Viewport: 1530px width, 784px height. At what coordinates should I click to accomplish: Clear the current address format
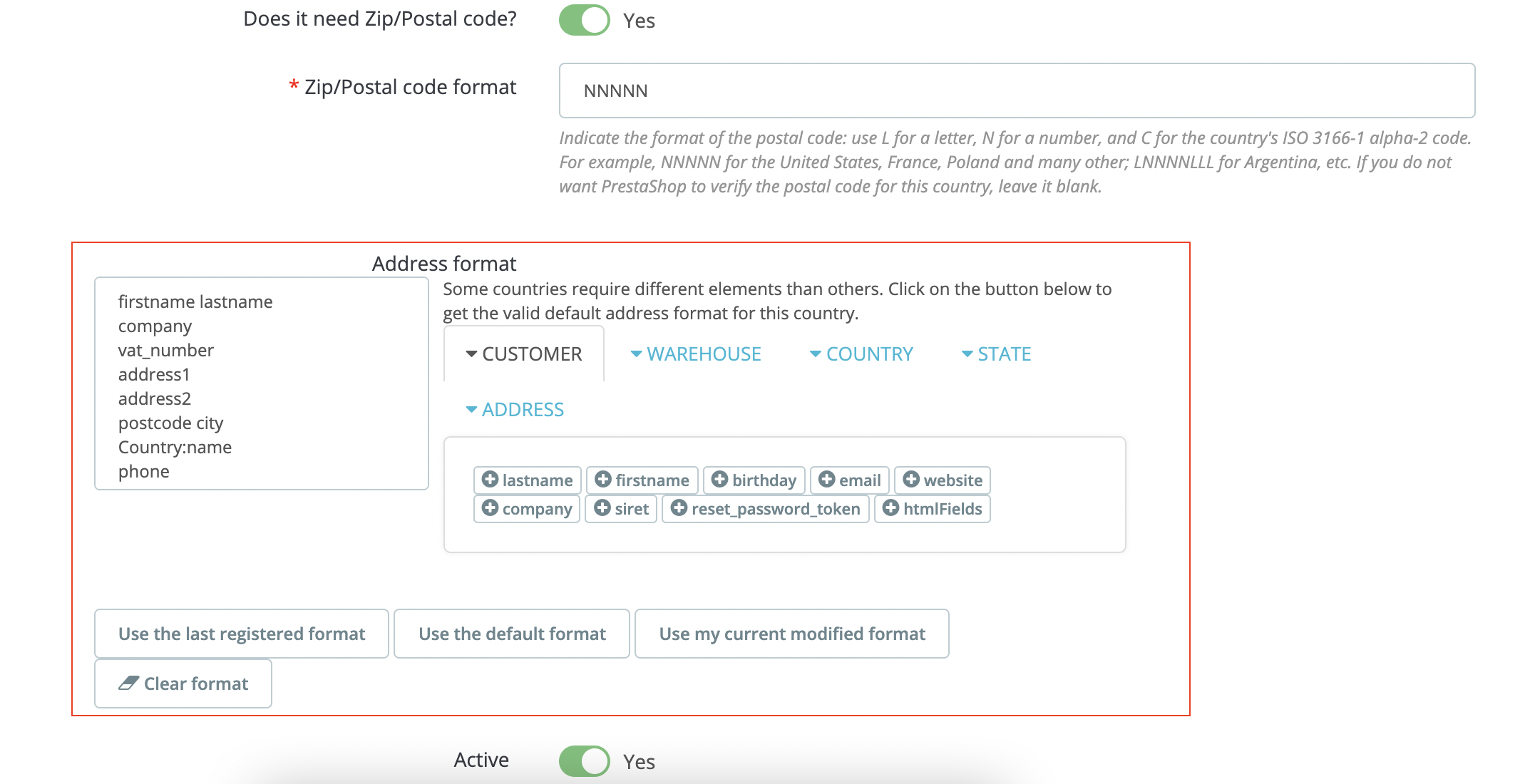pos(183,683)
